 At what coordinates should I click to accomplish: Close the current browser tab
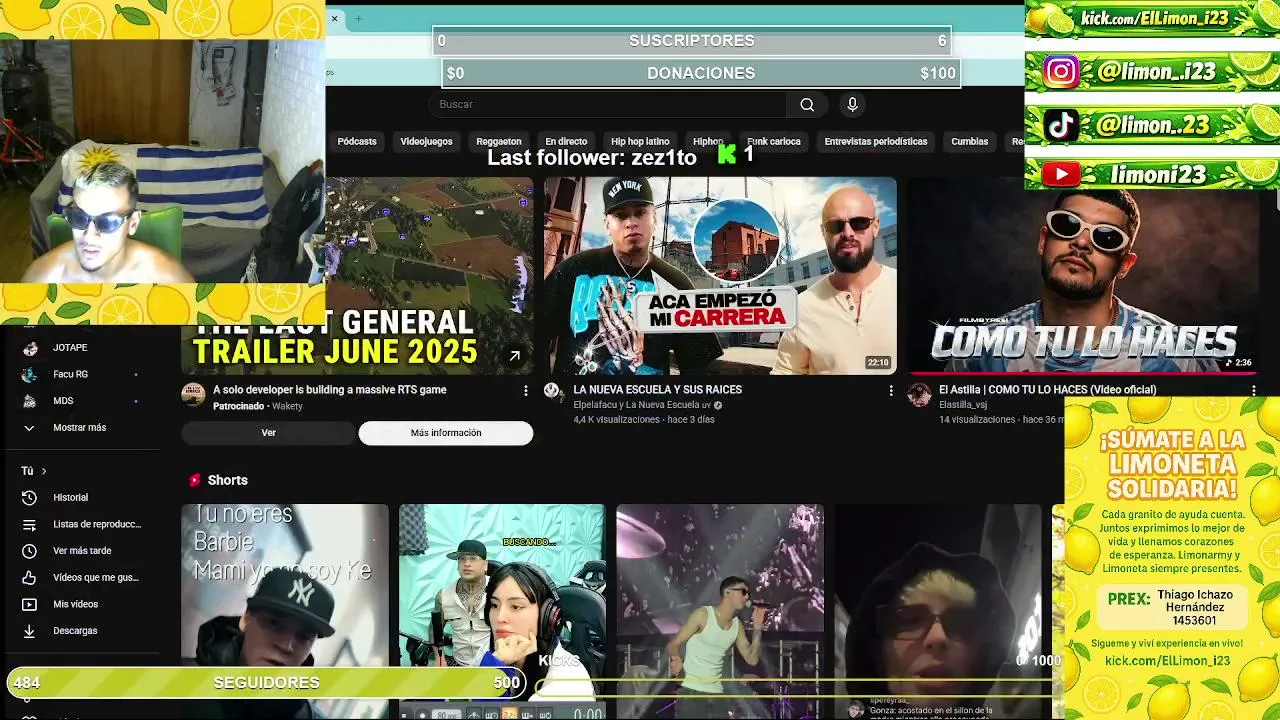[335, 18]
